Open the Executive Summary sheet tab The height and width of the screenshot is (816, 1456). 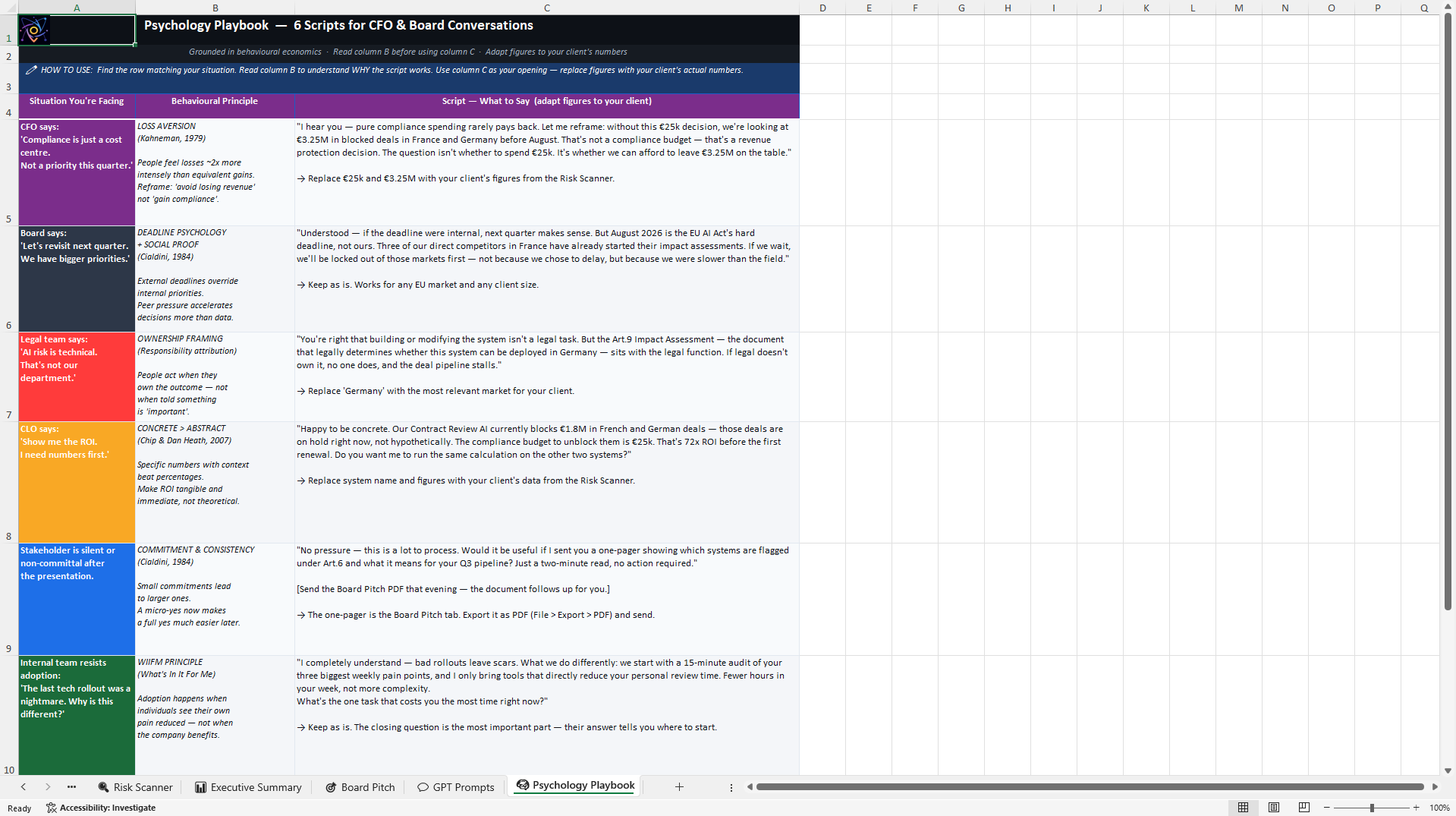coord(248,787)
